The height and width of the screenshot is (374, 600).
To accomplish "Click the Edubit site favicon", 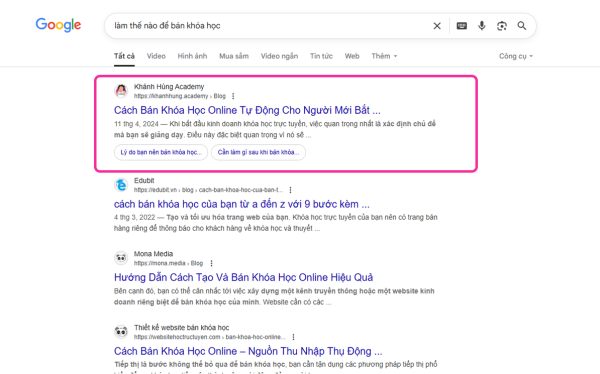I will 121,185.
